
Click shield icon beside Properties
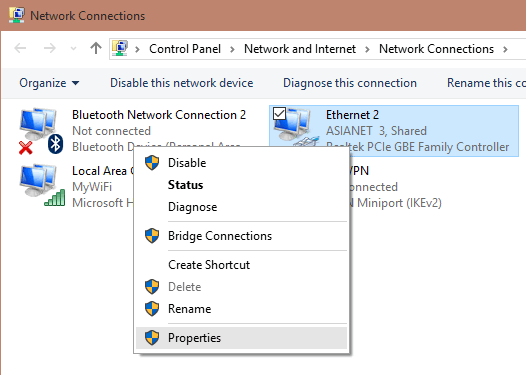(152, 338)
